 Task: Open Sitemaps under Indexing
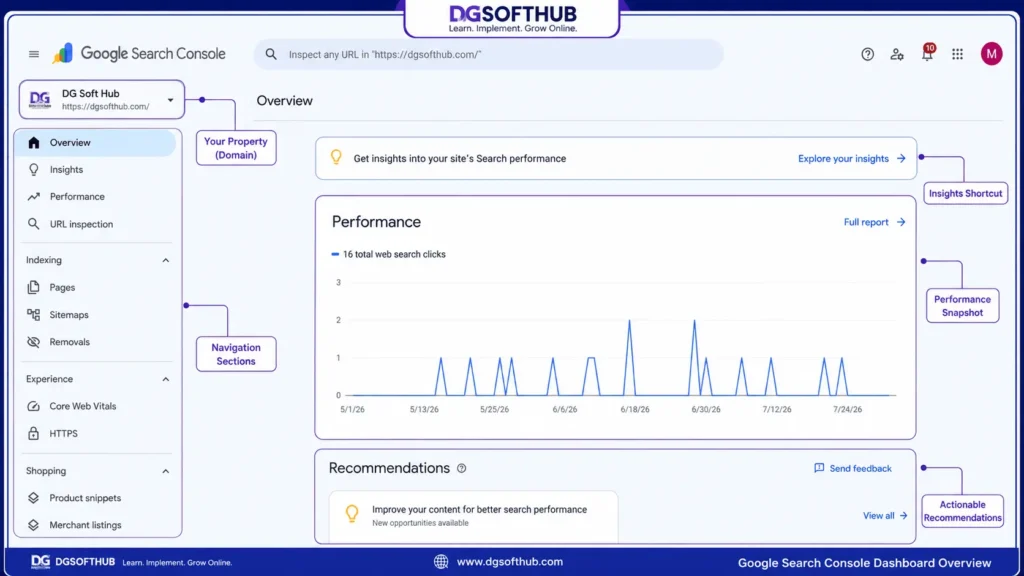[95, 315]
